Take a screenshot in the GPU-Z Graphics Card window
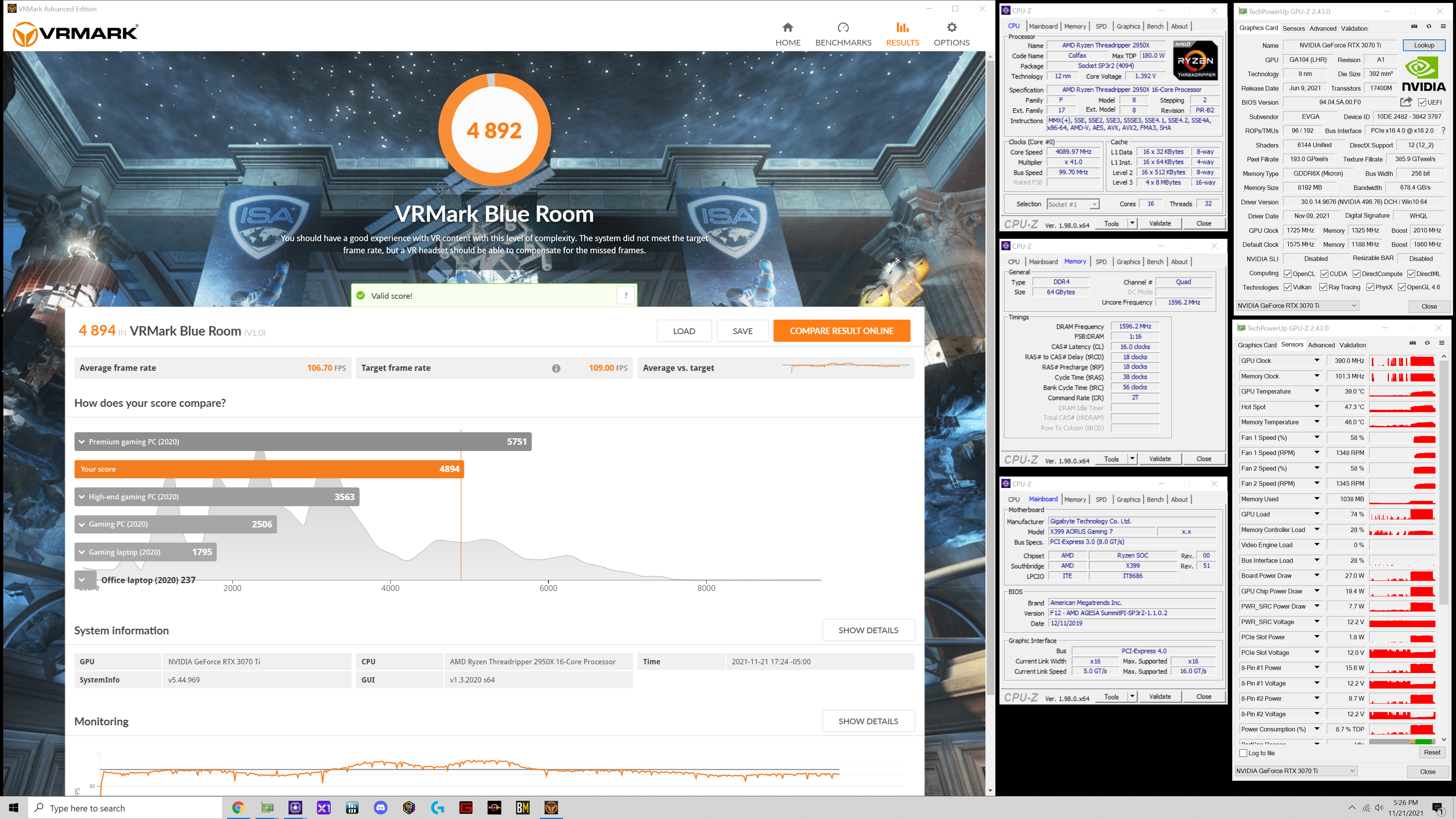 click(x=1414, y=27)
